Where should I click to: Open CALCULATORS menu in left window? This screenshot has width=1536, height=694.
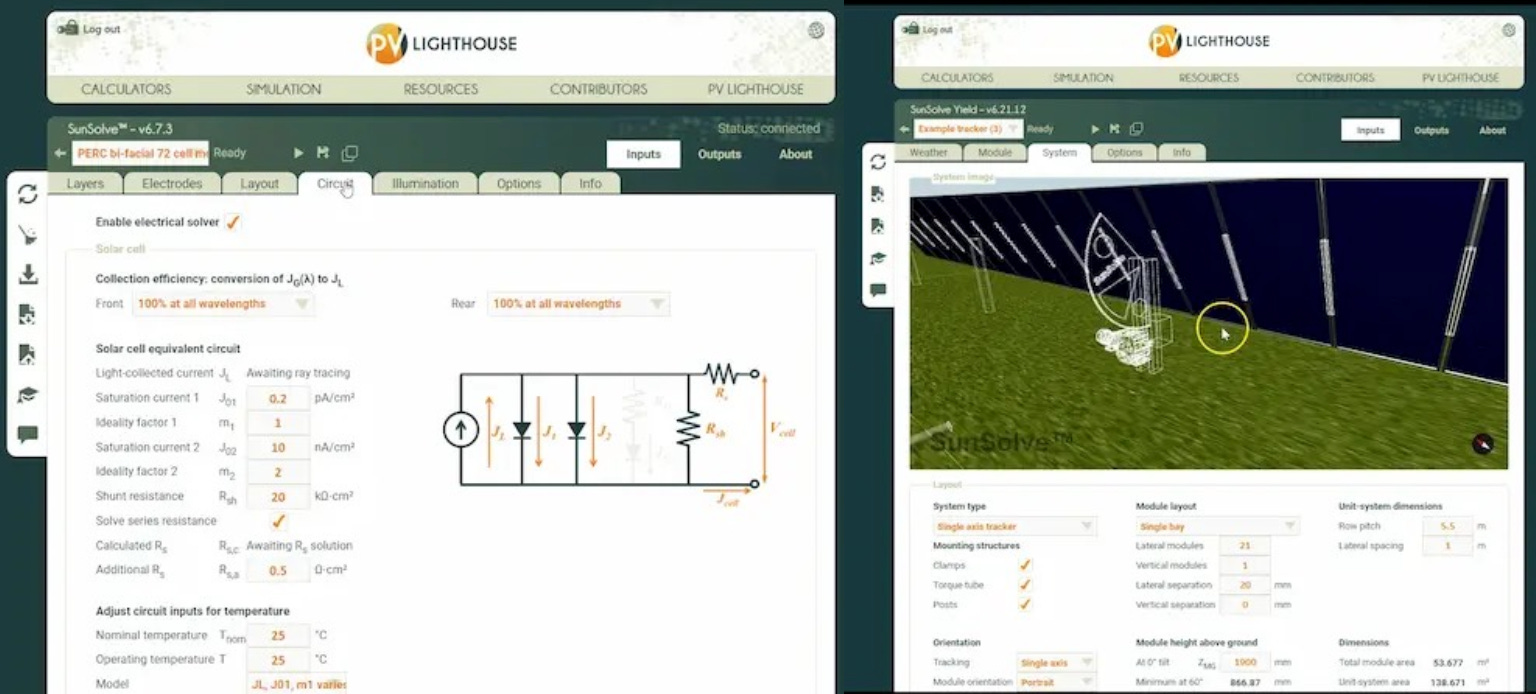point(126,89)
